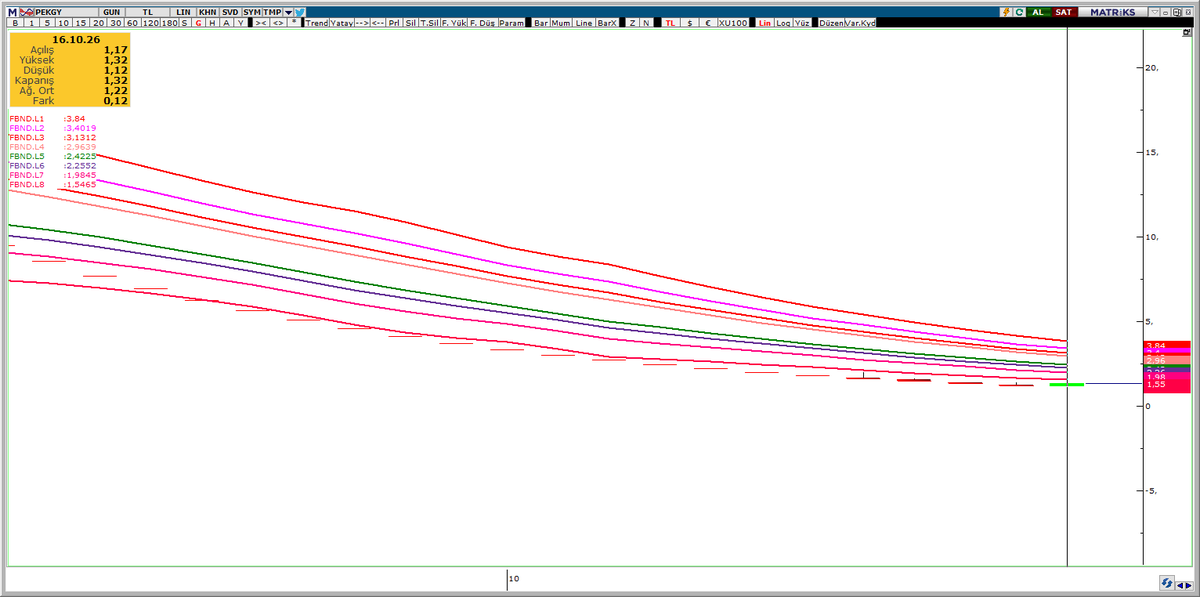This screenshot has height=597, width=1200.
Task: Select the euro currency icon
Action: (707, 22)
